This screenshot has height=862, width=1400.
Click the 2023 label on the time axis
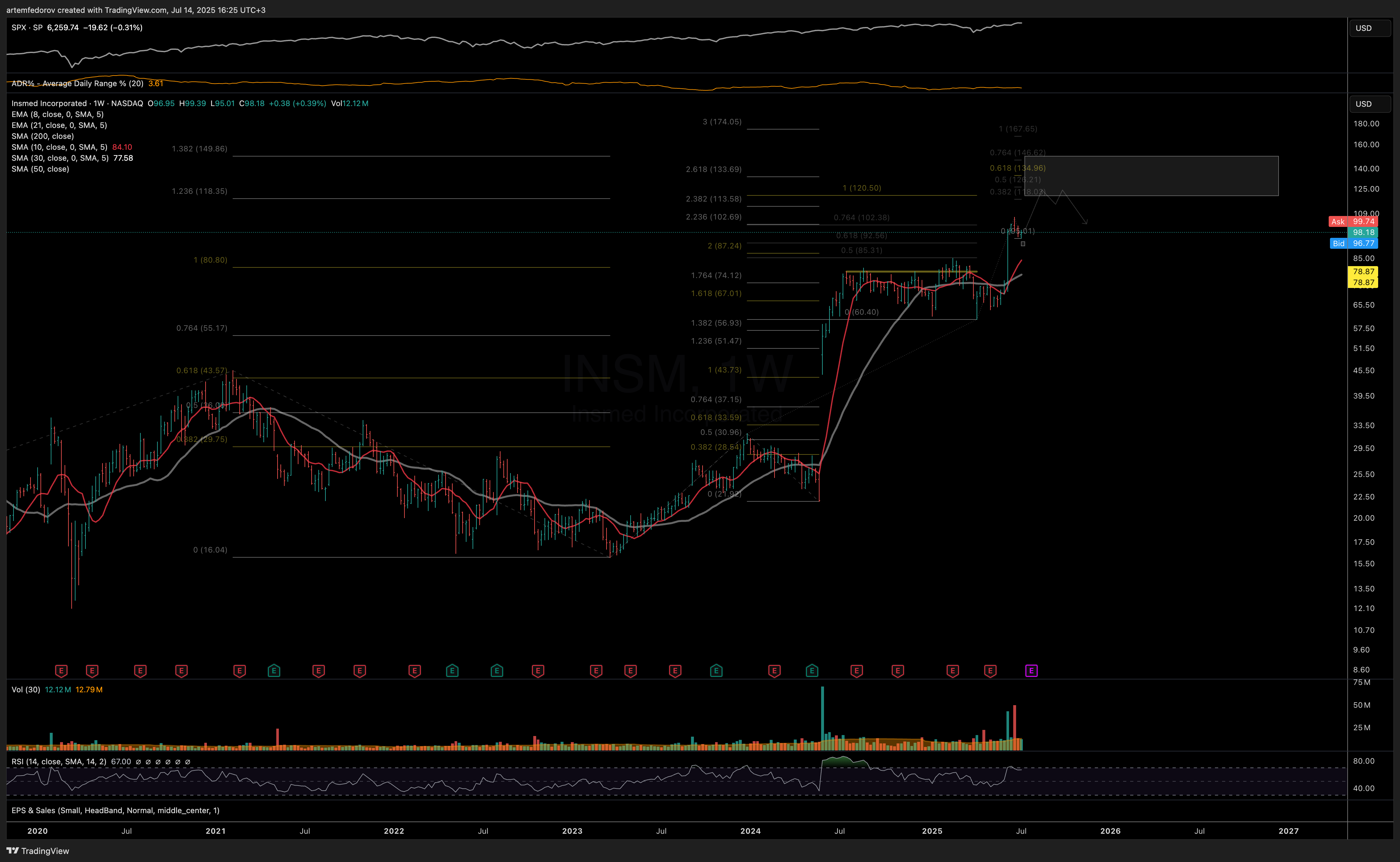[x=572, y=831]
